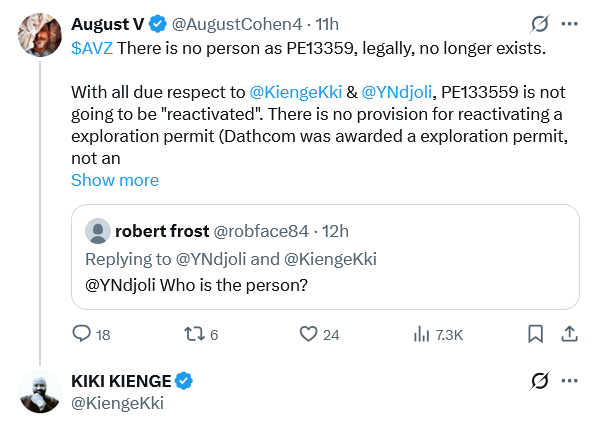Open three-dot menu beside KIKI KIENGE
The image size is (598, 422).
click(570, 380)
